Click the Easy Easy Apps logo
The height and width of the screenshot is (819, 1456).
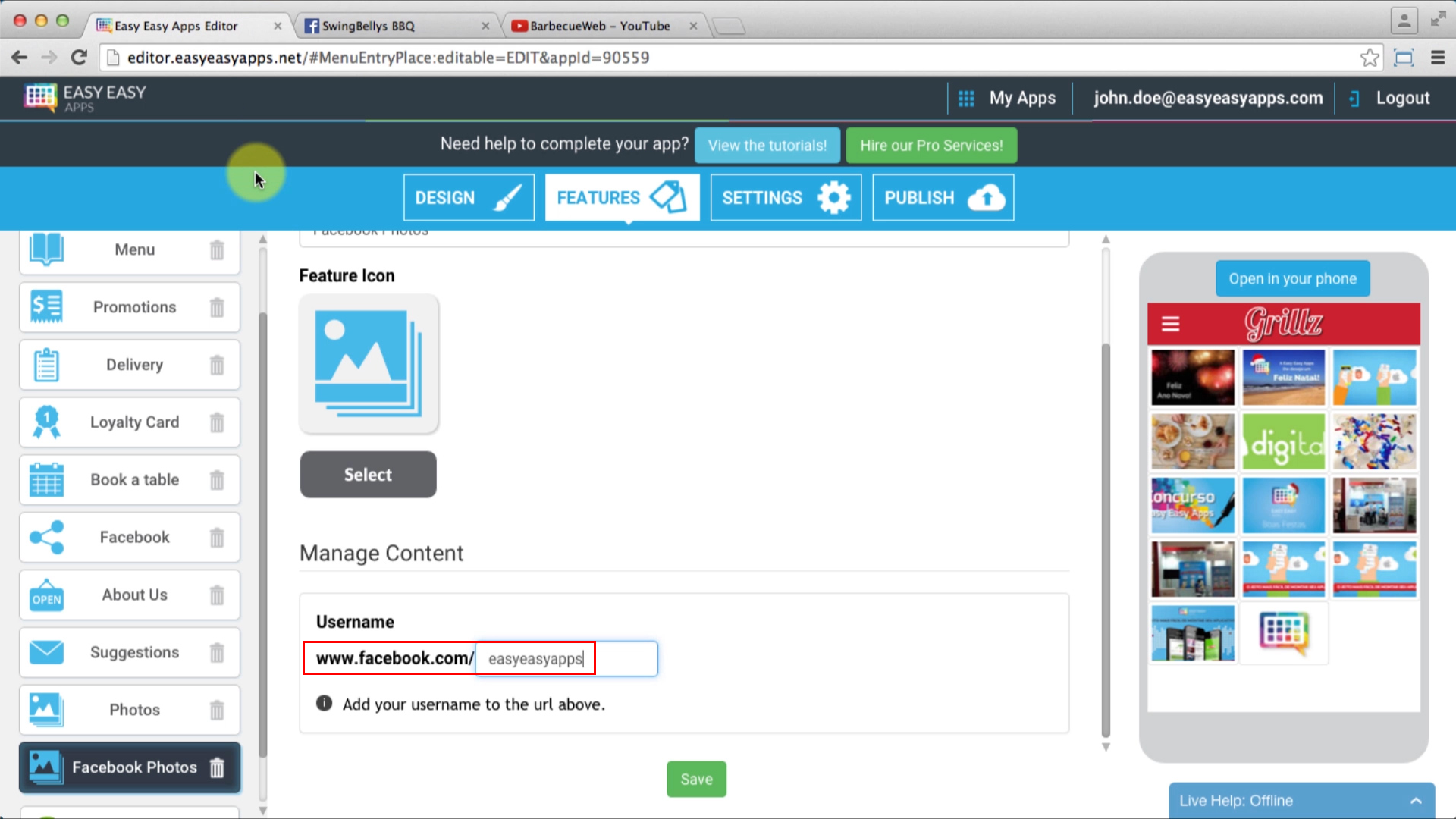click(83, 98)
